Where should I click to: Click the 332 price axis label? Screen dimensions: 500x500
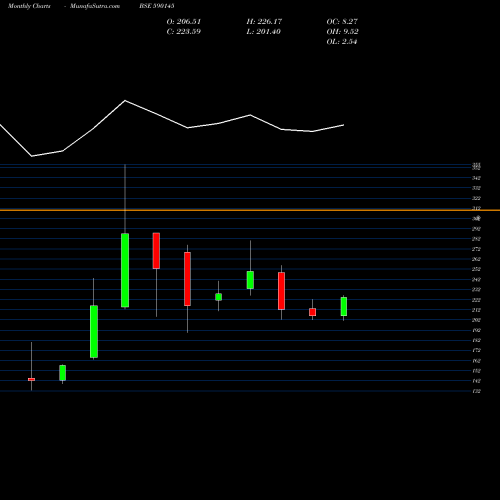pos(476,188)
